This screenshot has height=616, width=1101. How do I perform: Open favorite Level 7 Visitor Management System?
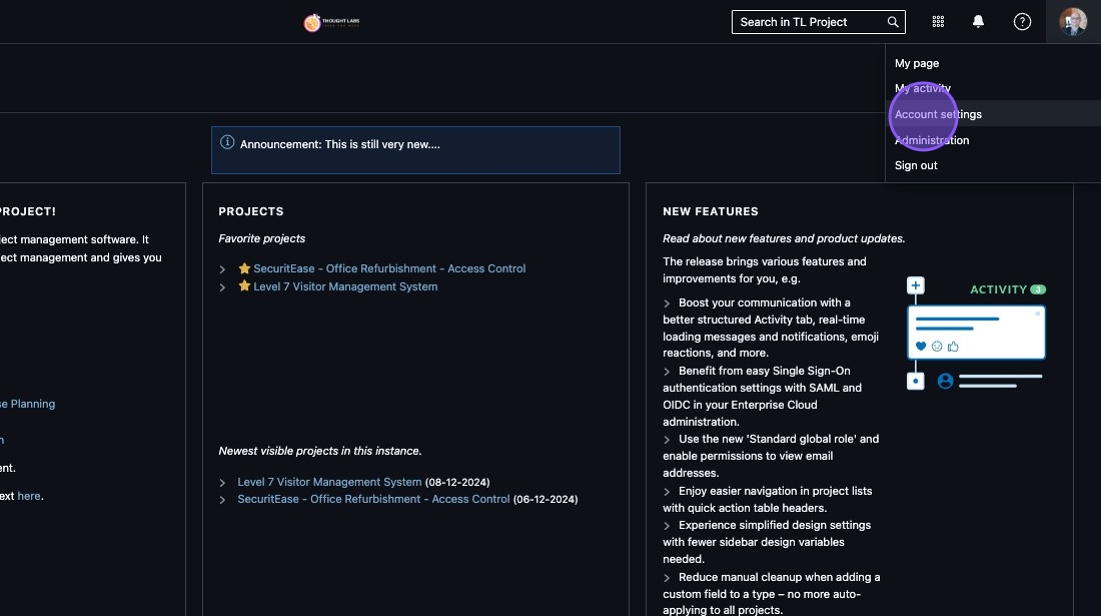coord(345,287)
